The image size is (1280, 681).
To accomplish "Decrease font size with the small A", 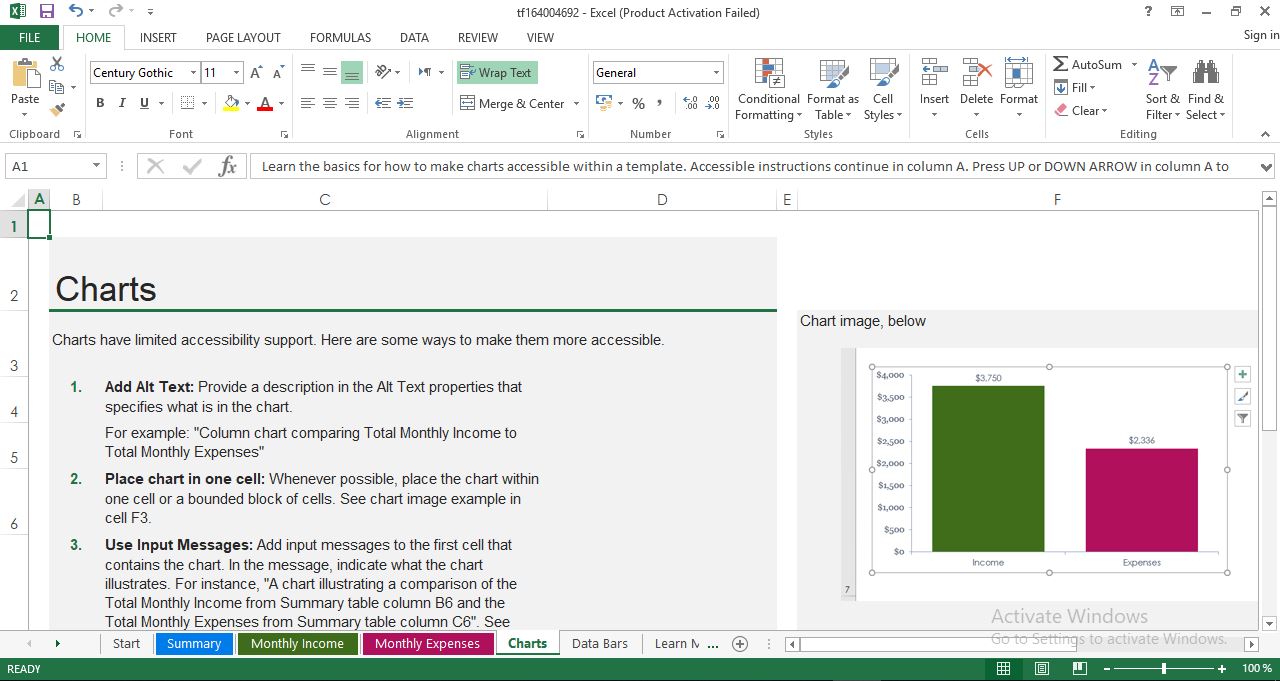I will point(278,73).
